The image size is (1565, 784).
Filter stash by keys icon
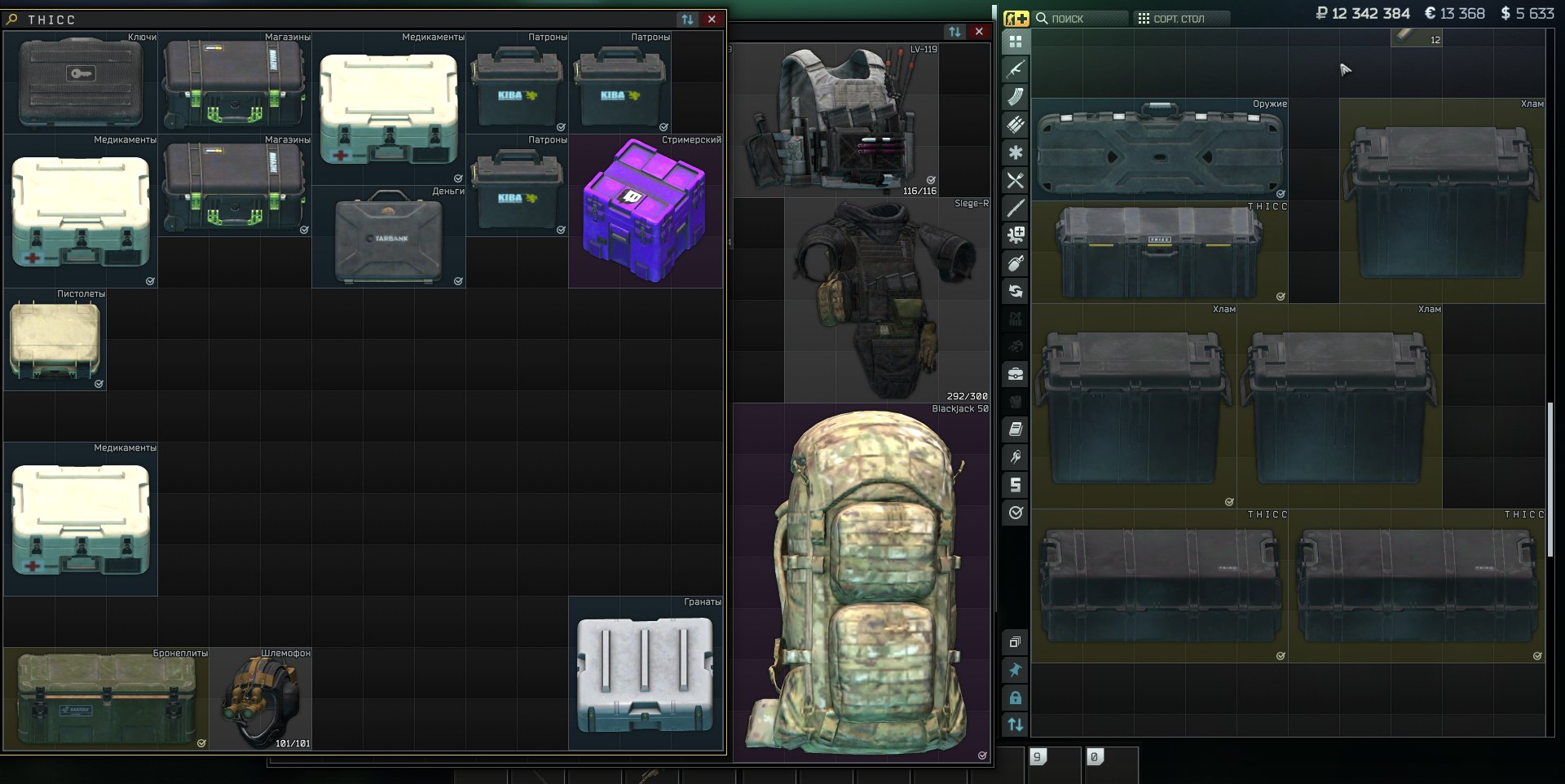point(1015,457)
